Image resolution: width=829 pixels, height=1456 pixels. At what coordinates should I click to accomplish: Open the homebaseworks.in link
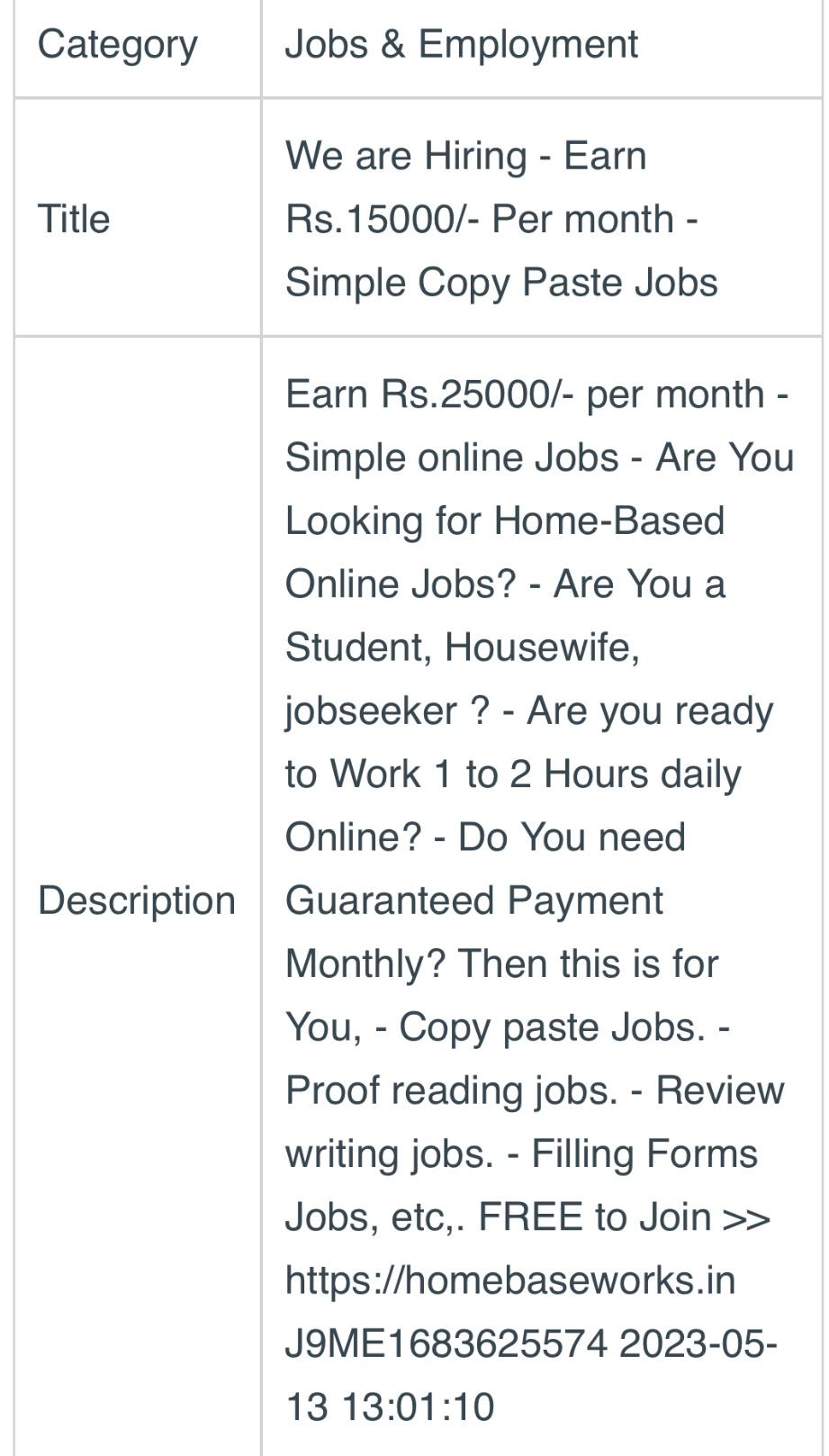pos(509,1280)
